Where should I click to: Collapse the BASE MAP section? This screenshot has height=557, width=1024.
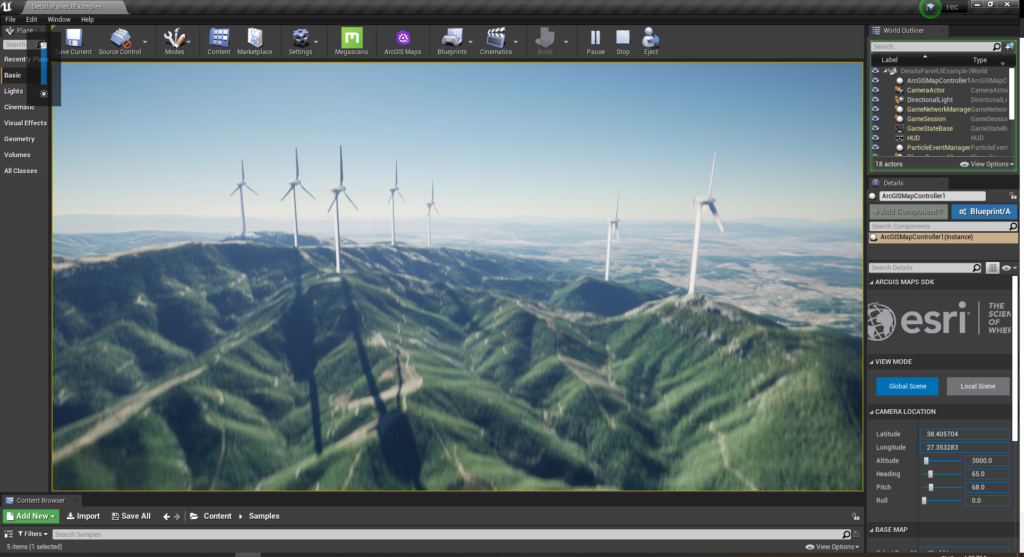click(x=871, y=530)
